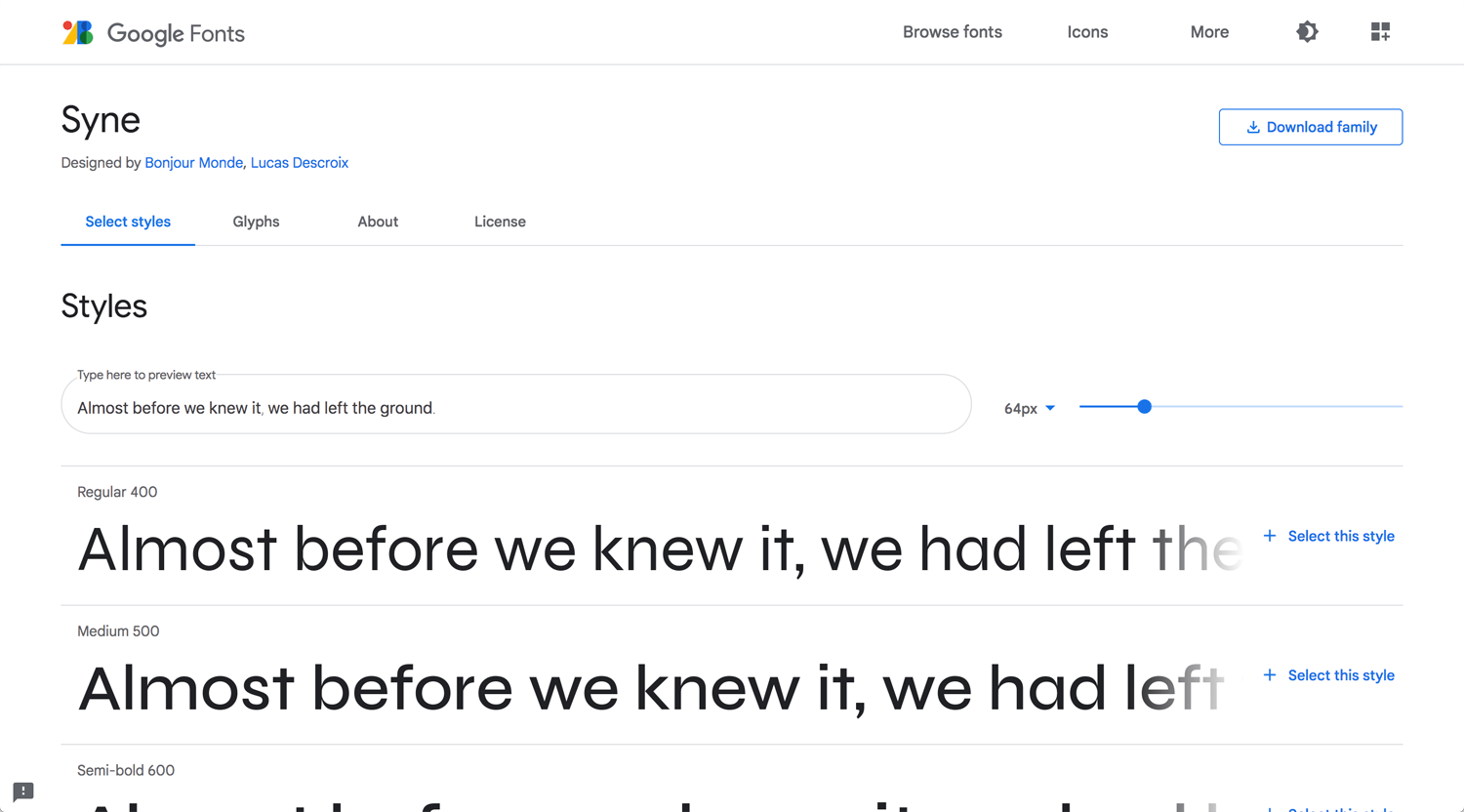Image resolution: width=1464 pixels, height=812 pixels.
Task: Toggle the dark theme brightness icon
Action: coord(1307,32)
